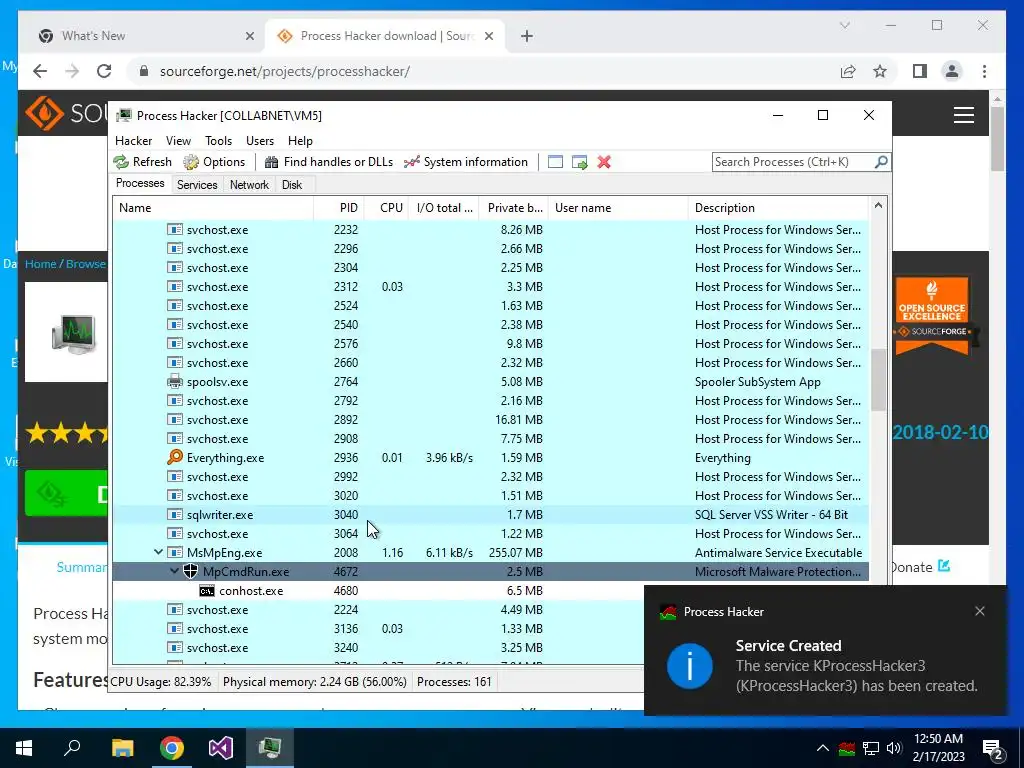
Task: Open Find handles or DLLs
Action: (x=328, y=162)
